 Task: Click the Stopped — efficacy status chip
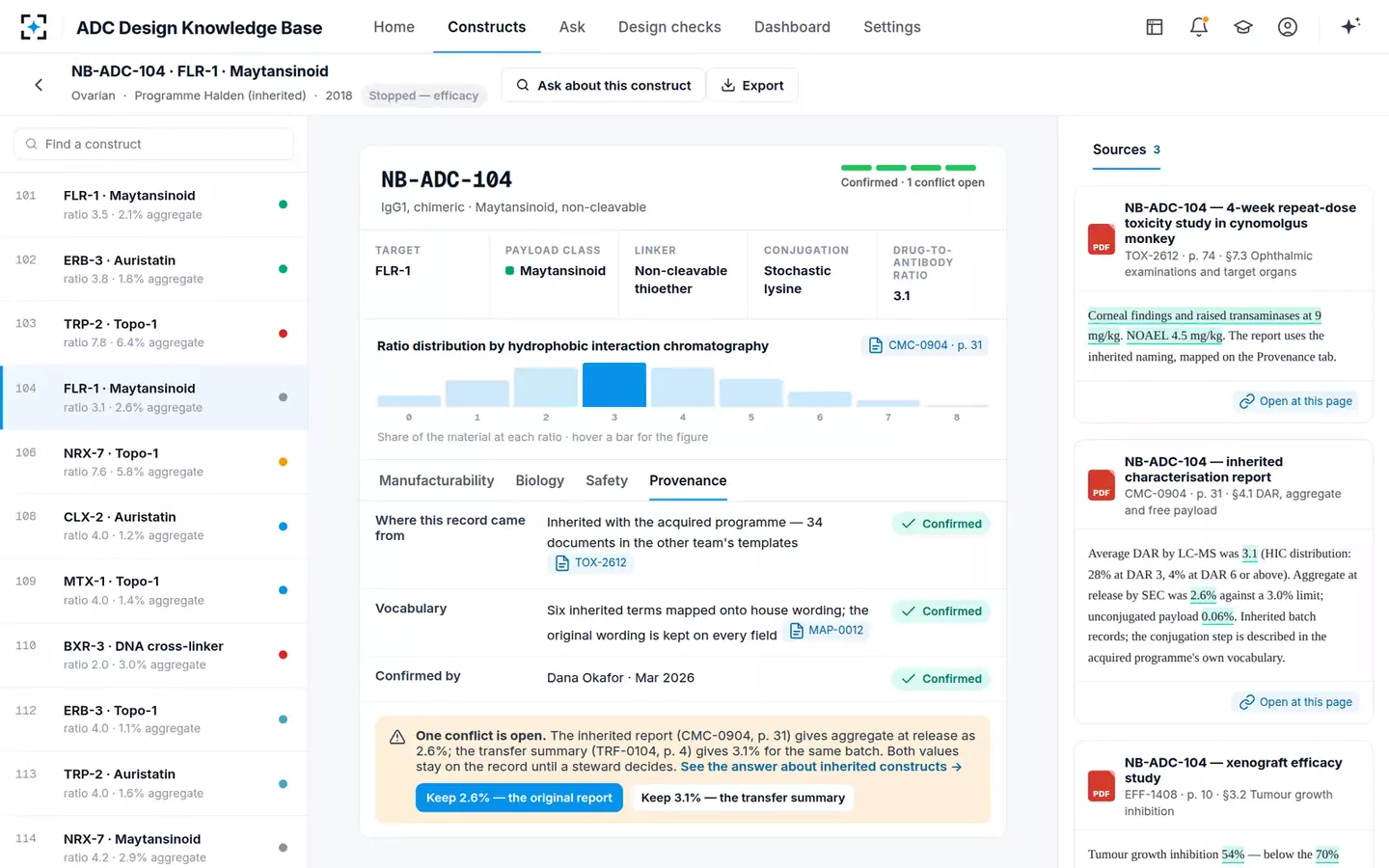point(423,95)
